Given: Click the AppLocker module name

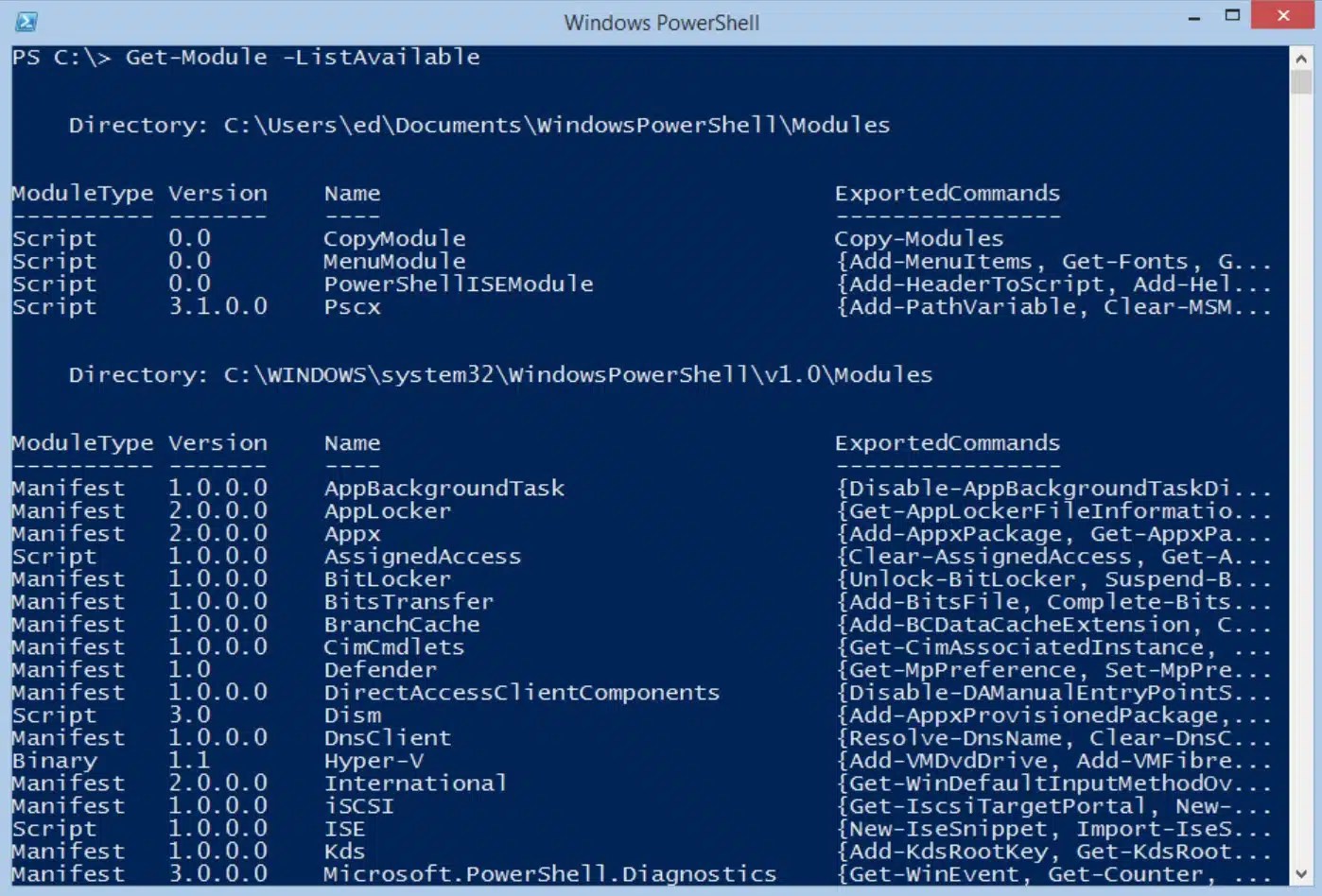Looking at the screenshot, I should point(387,510).
